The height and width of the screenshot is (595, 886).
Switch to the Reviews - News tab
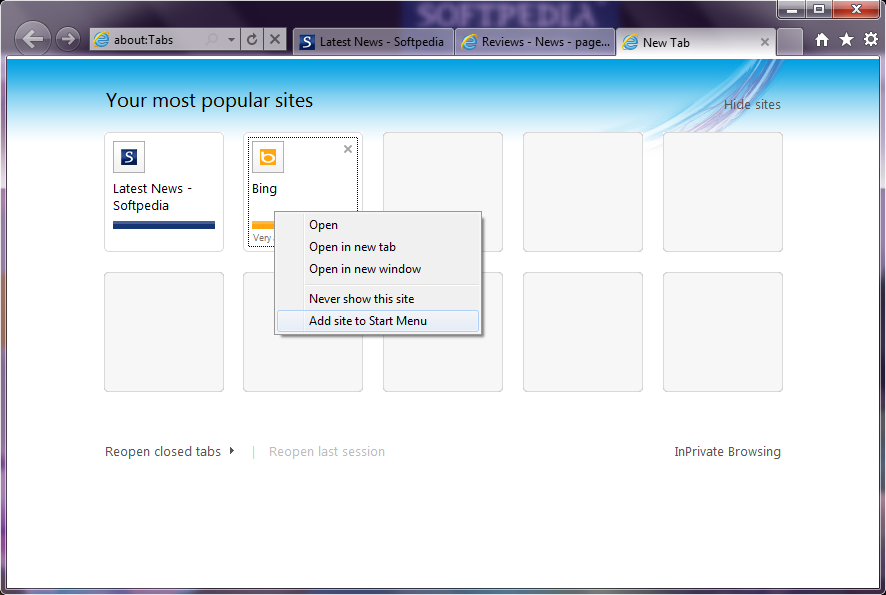534,42
